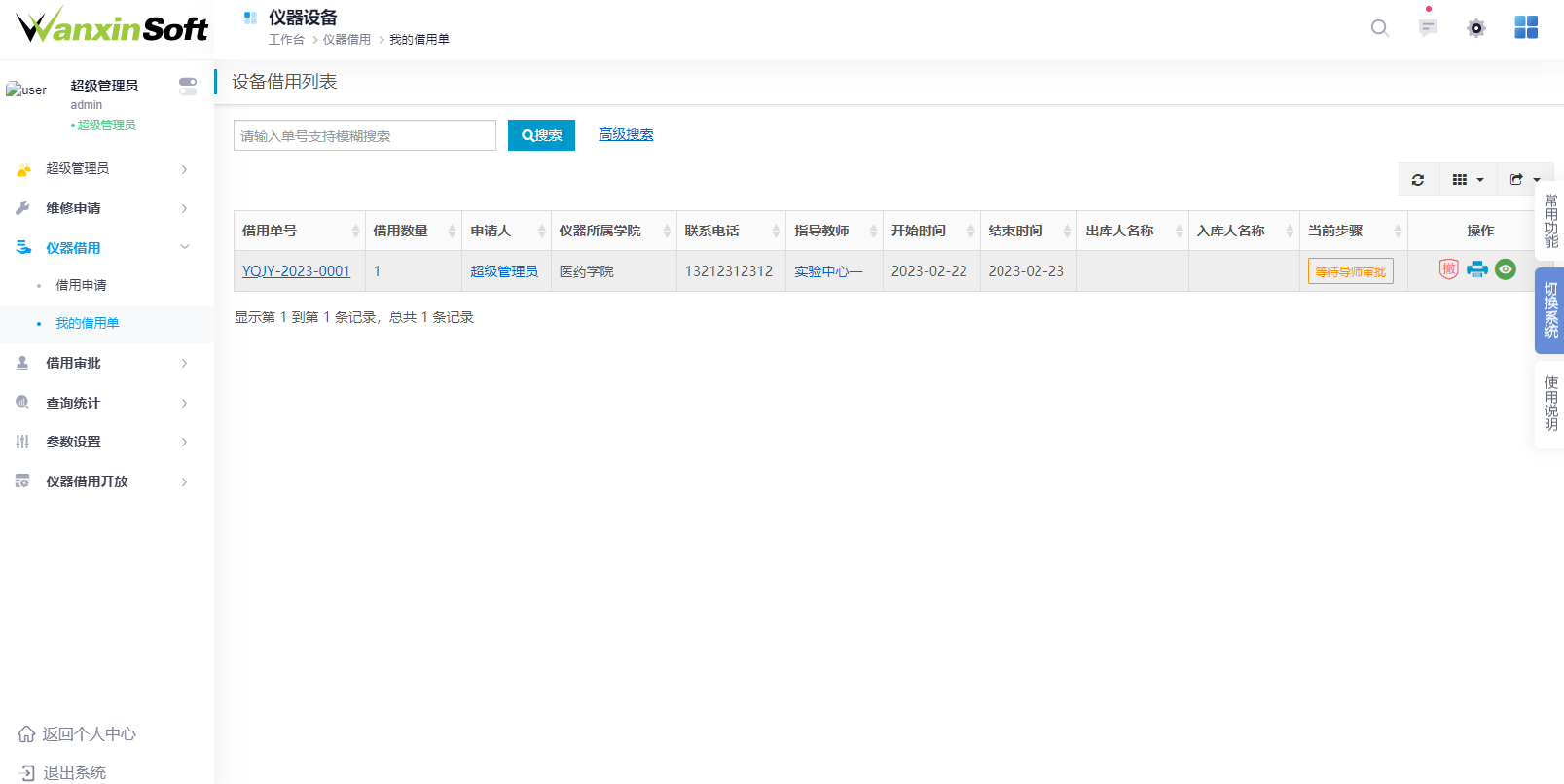The width and height of the screenshot is (1564, 784).
Task: Click the blue 搜索 button
Action: click(541, 135)
